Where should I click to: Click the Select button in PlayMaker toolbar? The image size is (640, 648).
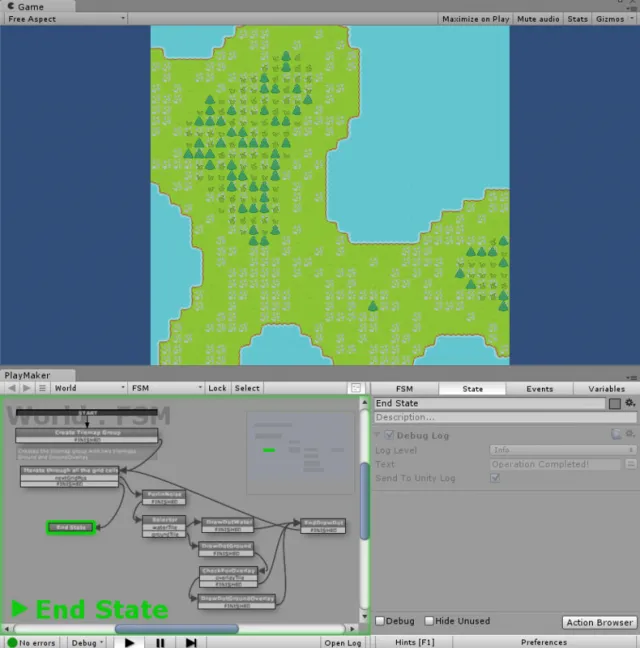point(247,388)
